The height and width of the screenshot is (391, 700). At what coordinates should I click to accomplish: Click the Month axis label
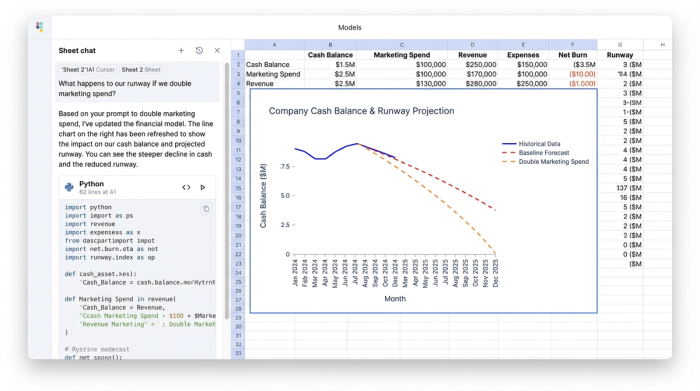click(395, 299)
